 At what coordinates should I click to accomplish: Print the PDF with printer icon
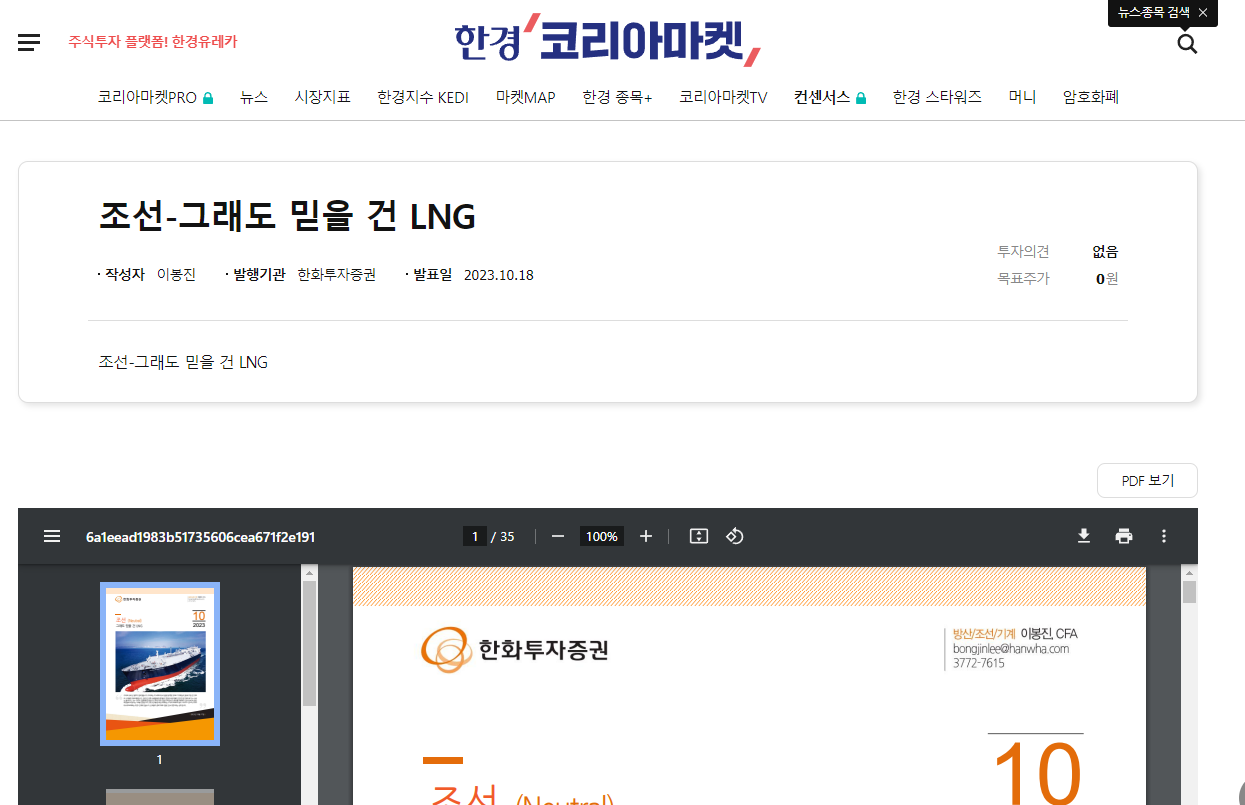click(1124, 536)
